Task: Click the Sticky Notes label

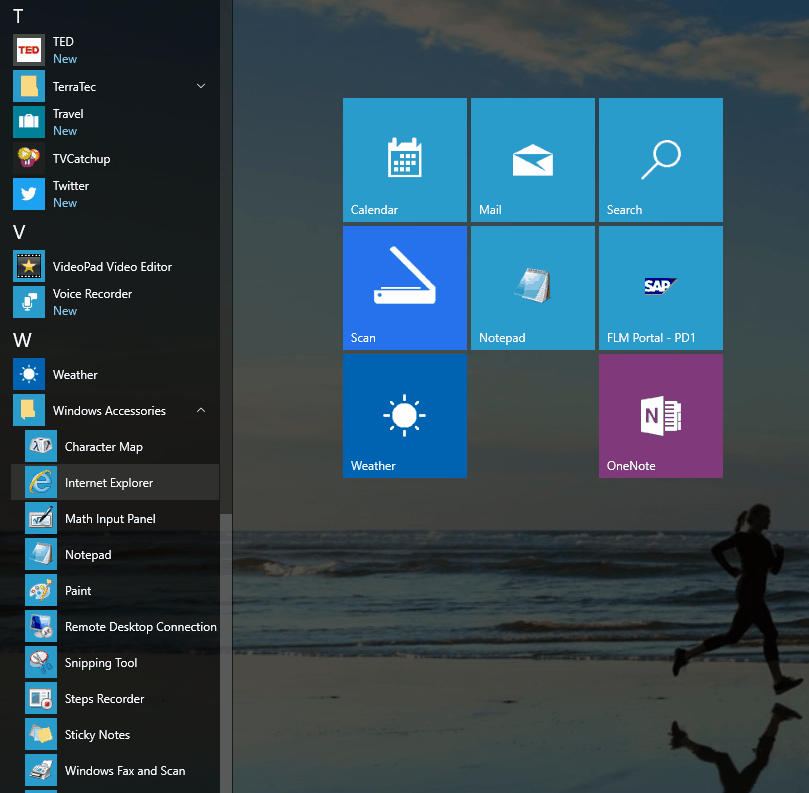Action: point(98,735)
